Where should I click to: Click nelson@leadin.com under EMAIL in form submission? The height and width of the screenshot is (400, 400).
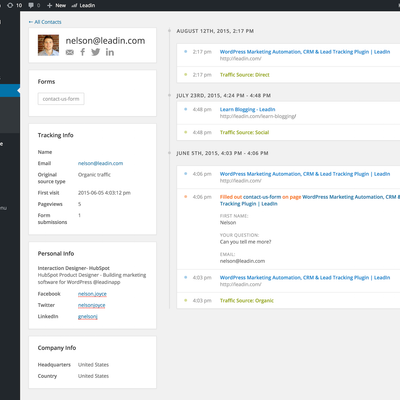pos(242,261)
